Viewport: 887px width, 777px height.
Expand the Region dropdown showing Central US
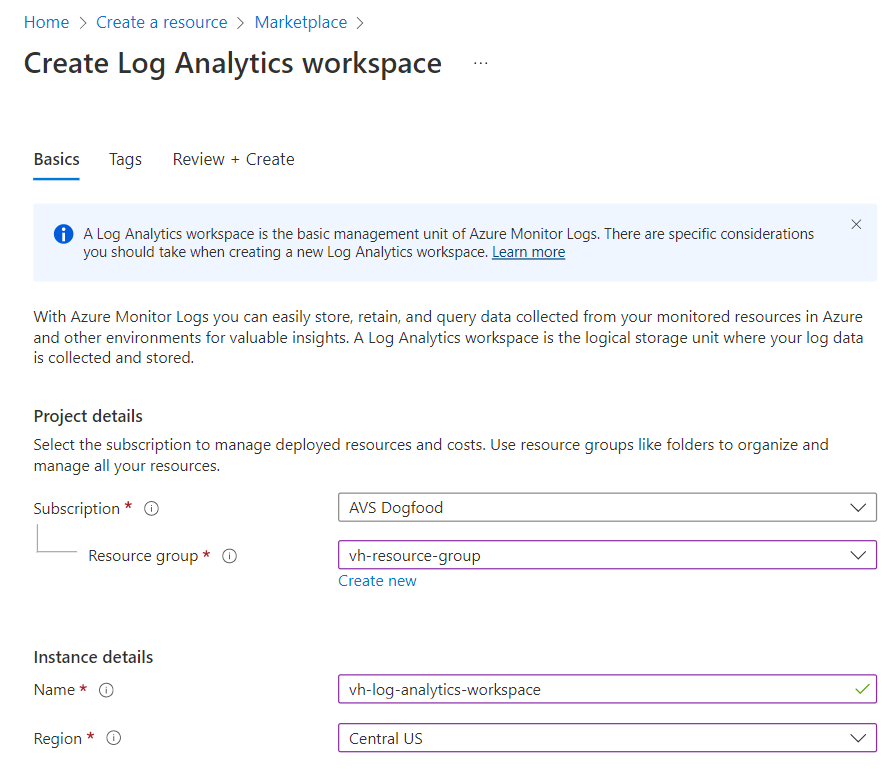pos(607,739)
